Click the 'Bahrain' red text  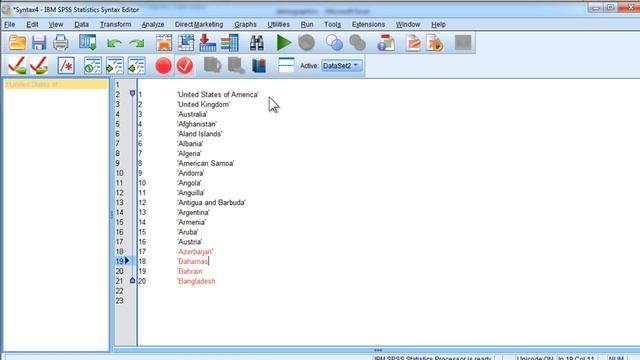pos(190,271)
